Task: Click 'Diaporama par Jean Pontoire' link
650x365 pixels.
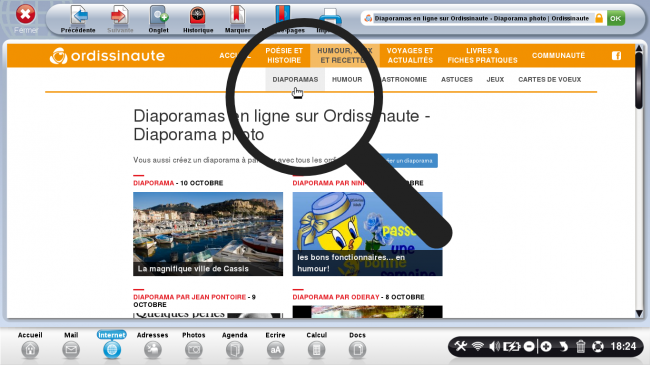Action: coord(189,297)
